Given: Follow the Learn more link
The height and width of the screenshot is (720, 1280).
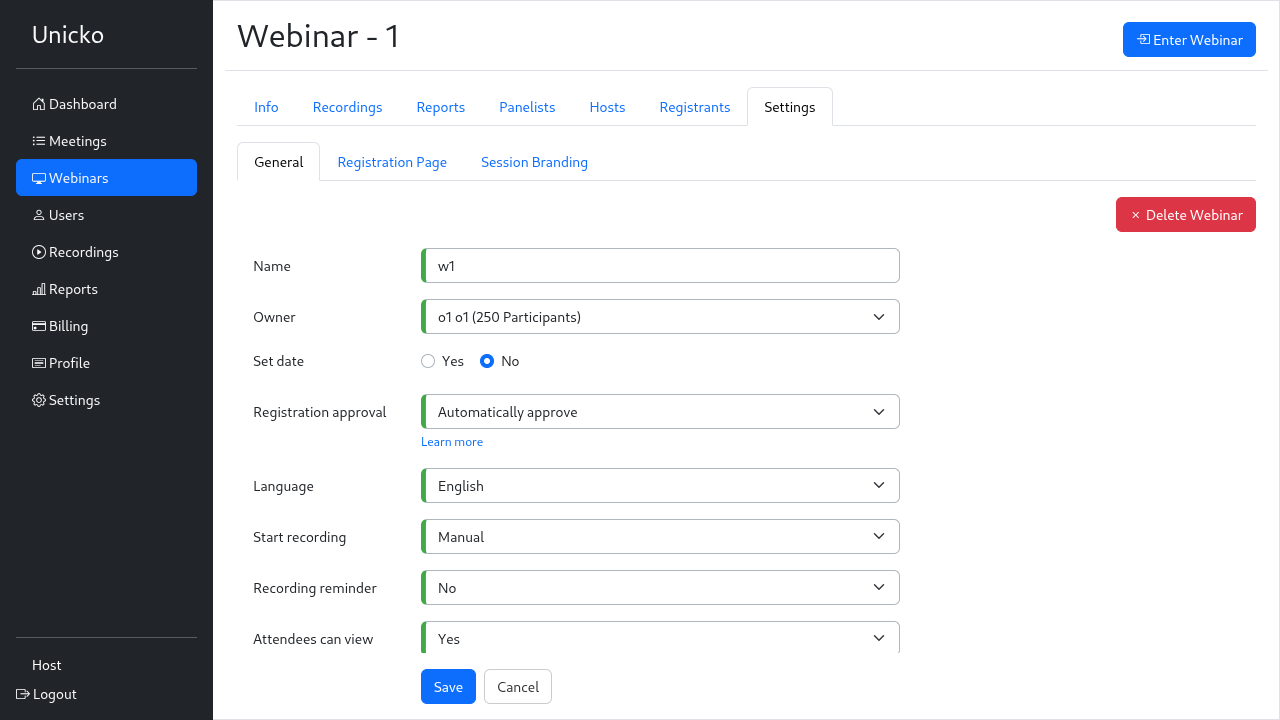Looking at the screenshot, I should [x=452, y=442].
